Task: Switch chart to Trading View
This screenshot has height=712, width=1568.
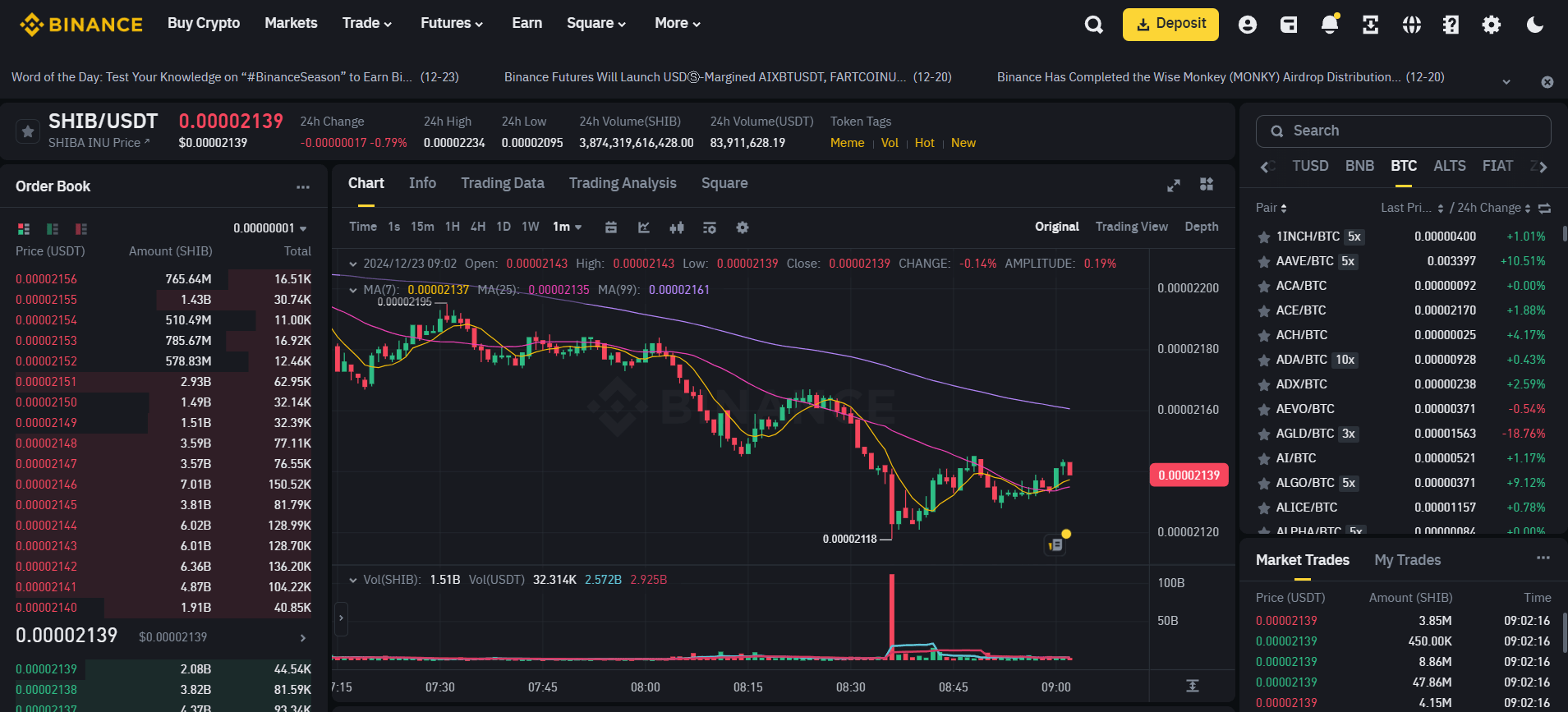Action: (1131, 227)
